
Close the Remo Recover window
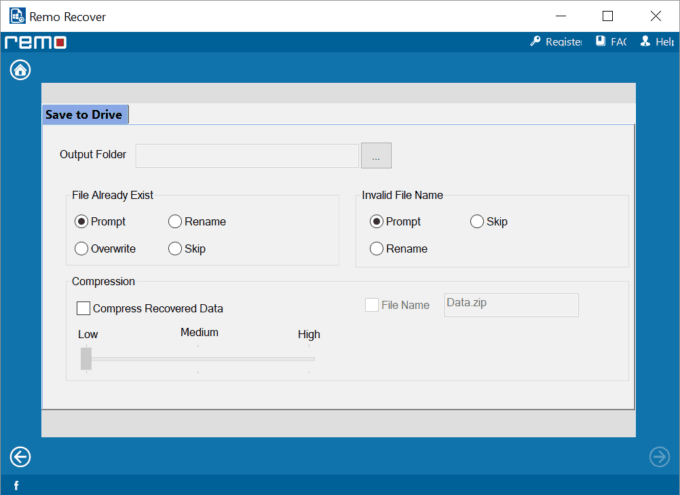[656, 16]
